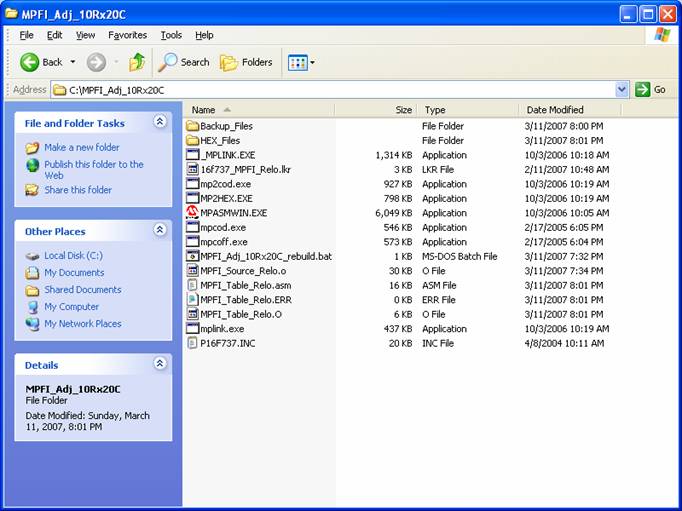The width and height of the screenshot is (682, 511).
Task: Click Share this folder link
Action: point(78,190)
